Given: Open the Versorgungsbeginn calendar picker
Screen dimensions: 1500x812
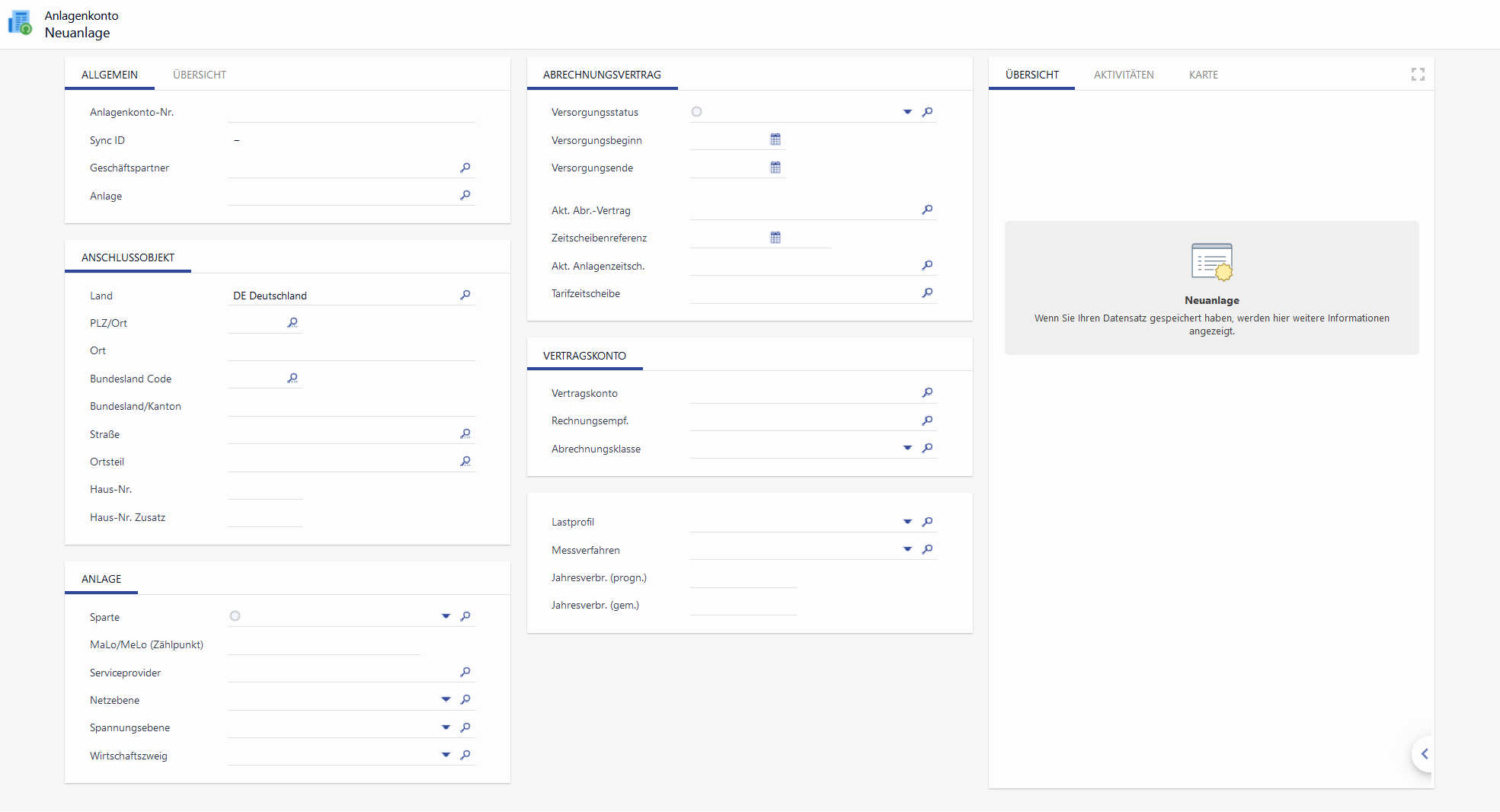Looking at the screenshot, I should point(775,139).
